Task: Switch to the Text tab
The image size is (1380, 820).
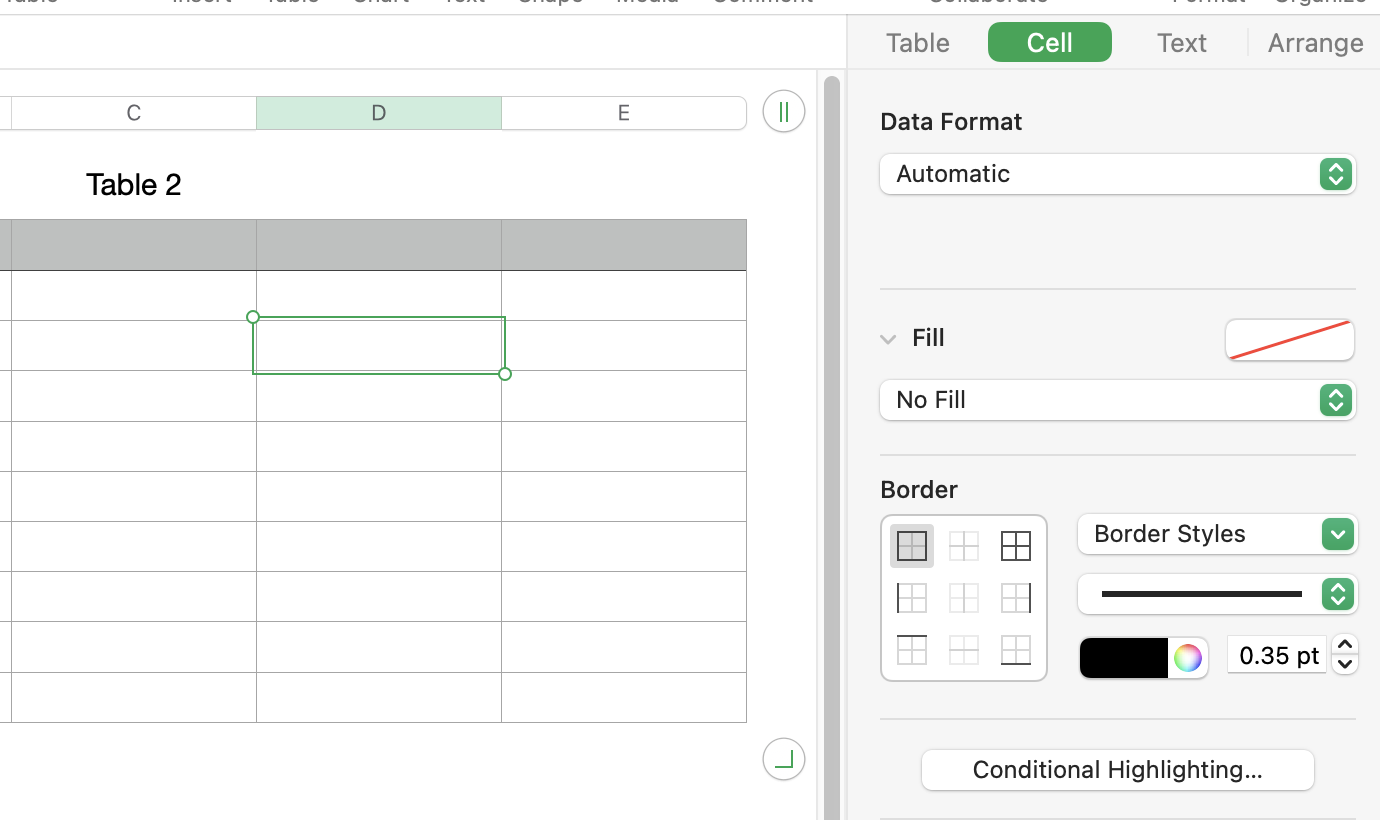Action: click(1182, 43)
